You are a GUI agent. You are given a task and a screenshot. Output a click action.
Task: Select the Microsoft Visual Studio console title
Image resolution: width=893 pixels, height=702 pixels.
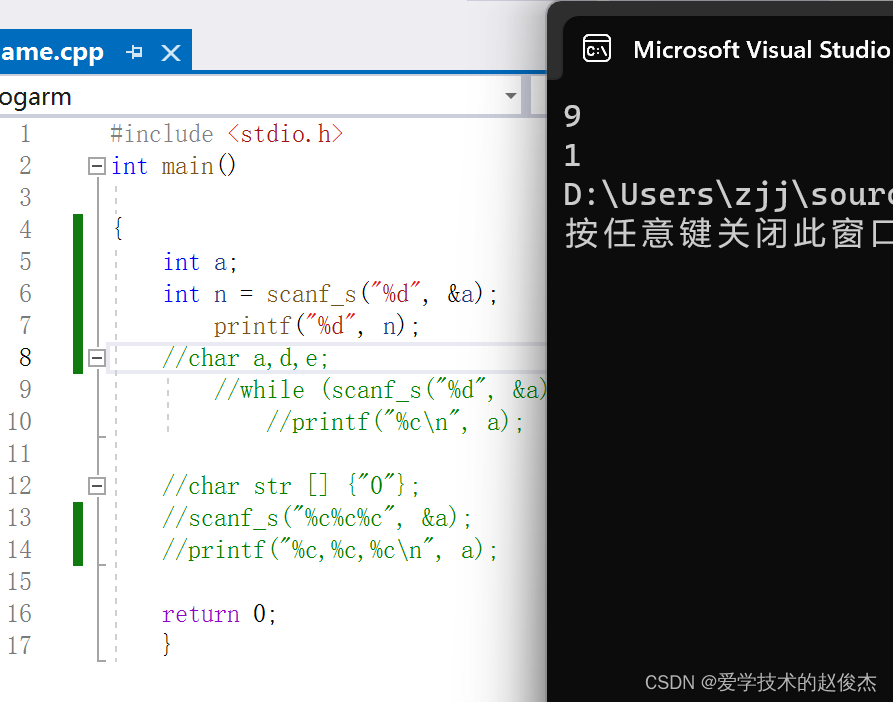(763, 50)
